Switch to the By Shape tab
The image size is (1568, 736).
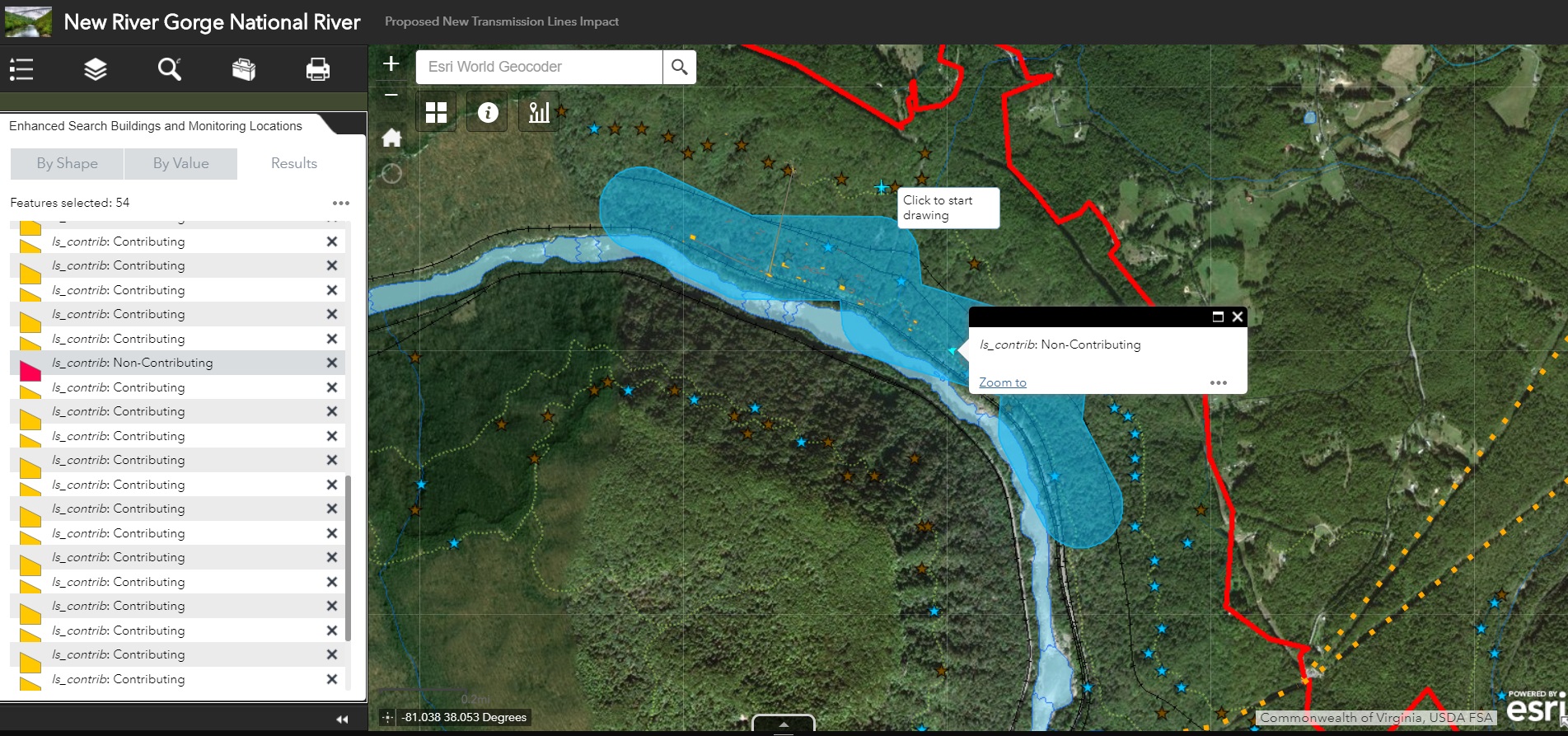67,163
